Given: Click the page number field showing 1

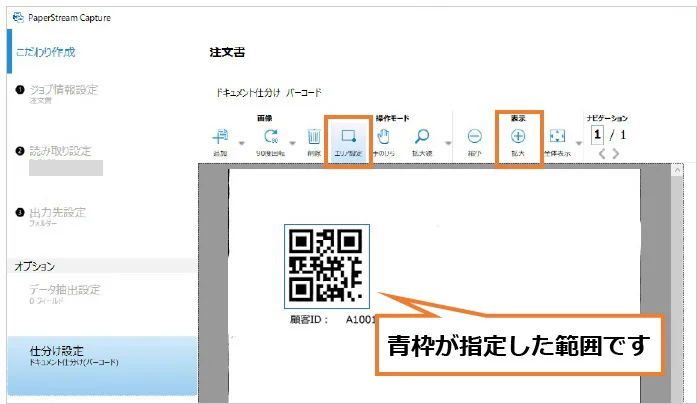Looking at the screenshot, I should (x=597, y=134).
